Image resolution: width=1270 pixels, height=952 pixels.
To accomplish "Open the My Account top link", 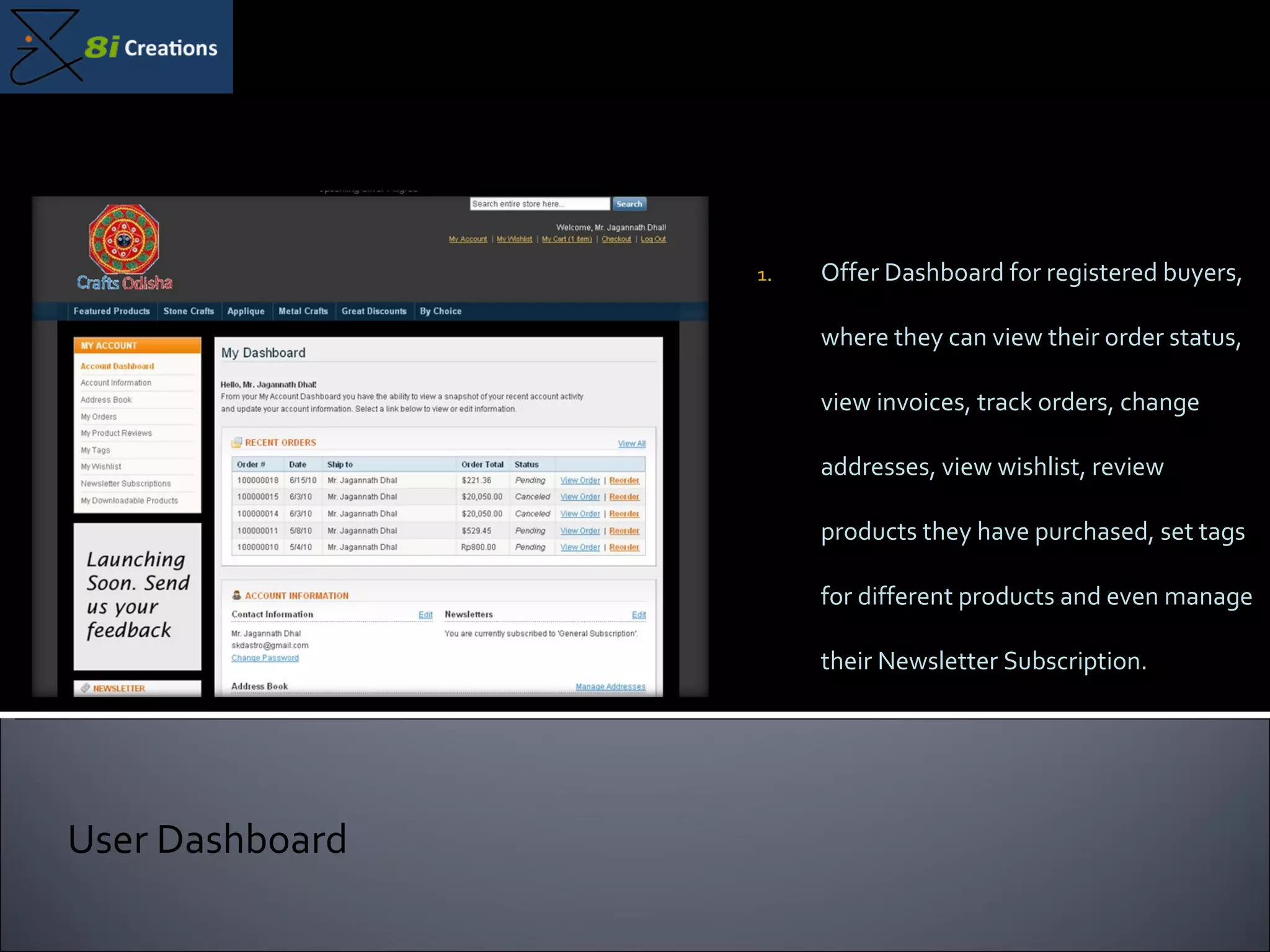I will click(x=468, y=239).
